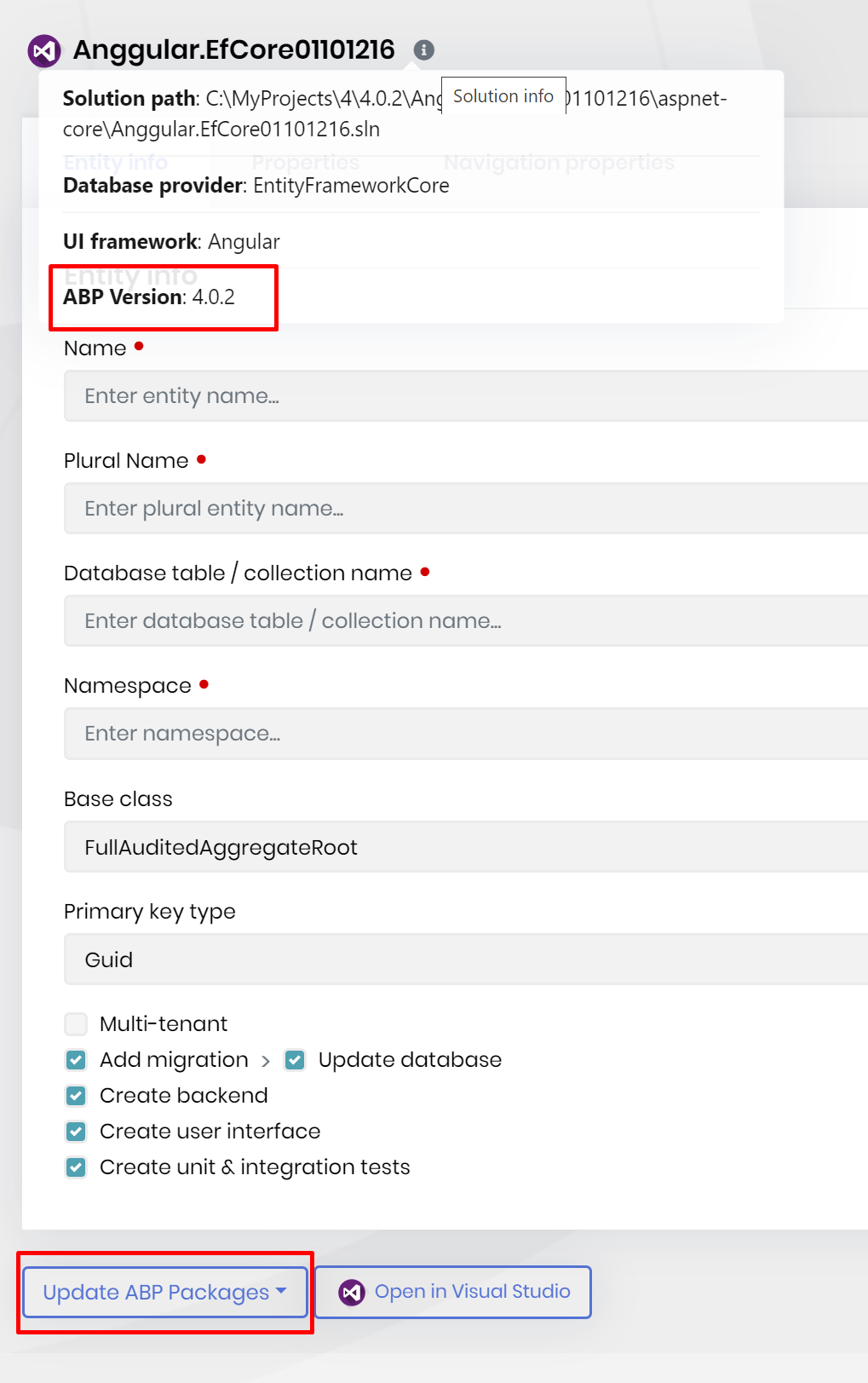Screen dimensions: 868x1383
Task: Toggle the Create user interface checkbox
Action: 76,1132
